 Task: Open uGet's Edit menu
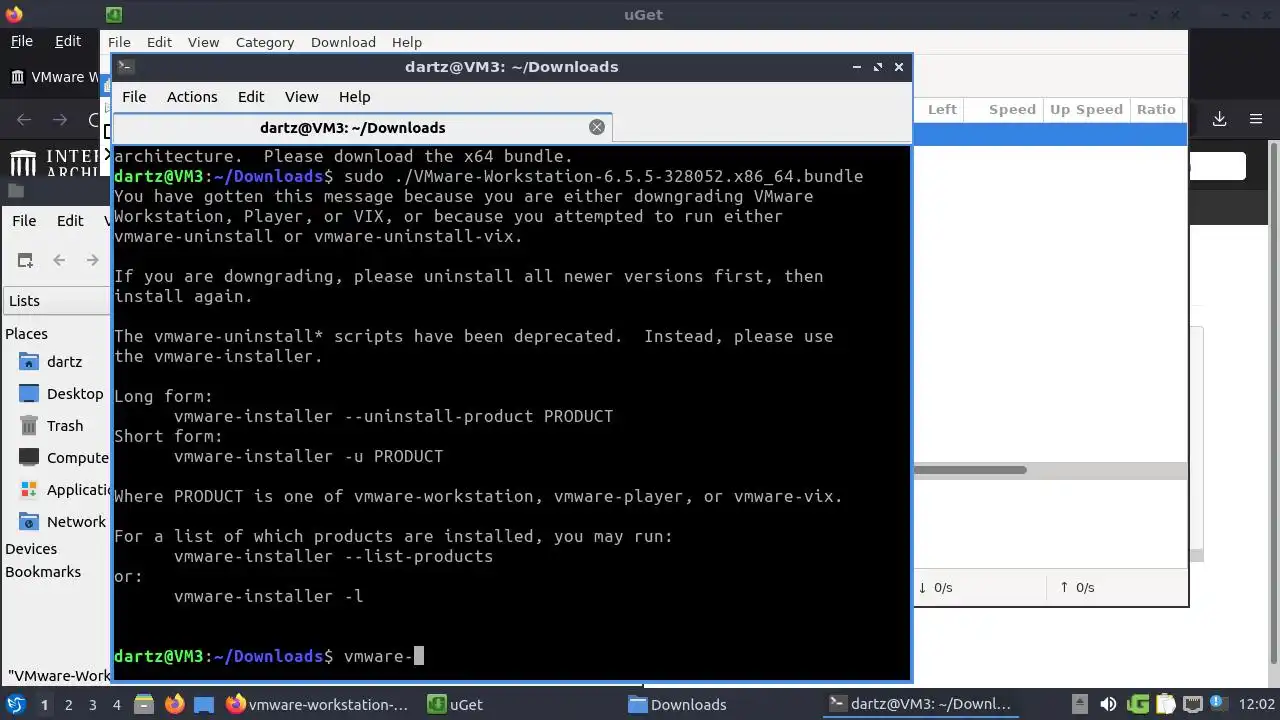[159, 42]
